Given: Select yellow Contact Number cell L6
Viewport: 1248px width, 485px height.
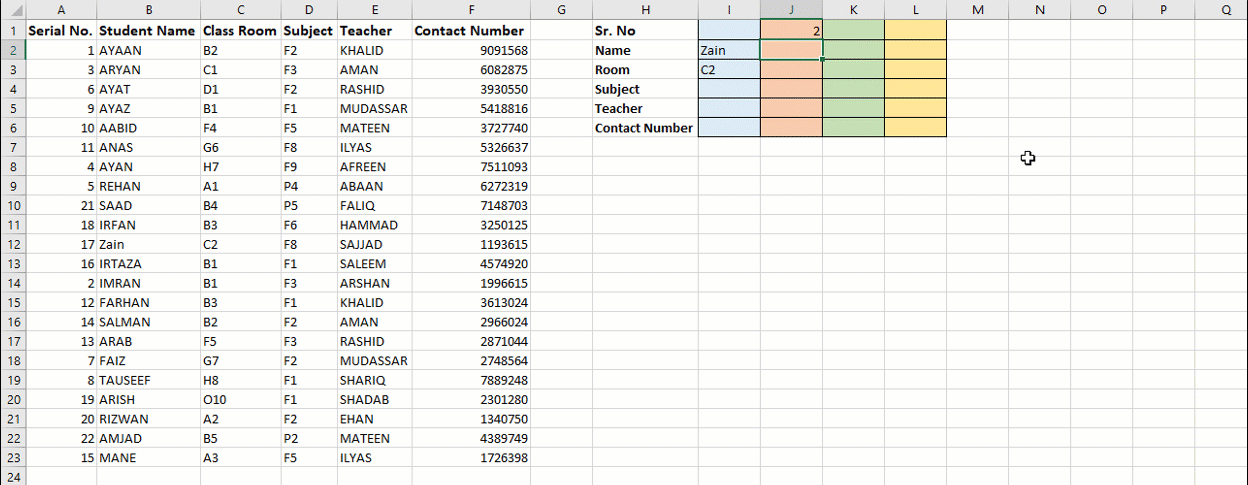Looking at the screenshot, I should (915, 128).
